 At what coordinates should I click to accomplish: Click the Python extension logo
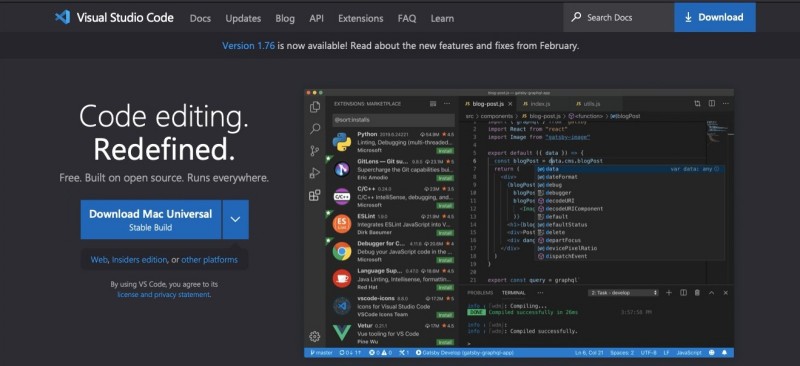(342, 141)
